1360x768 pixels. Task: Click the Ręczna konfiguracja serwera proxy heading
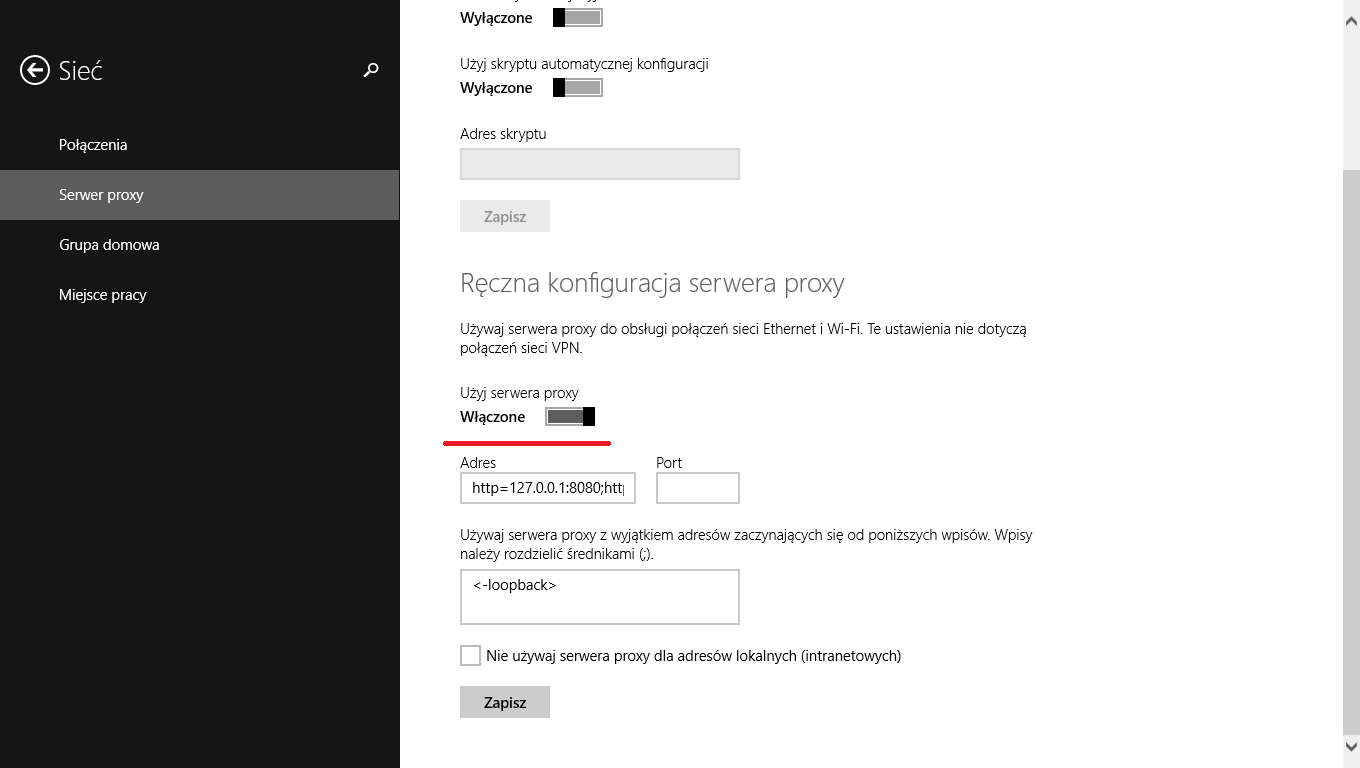click(652, 283)
